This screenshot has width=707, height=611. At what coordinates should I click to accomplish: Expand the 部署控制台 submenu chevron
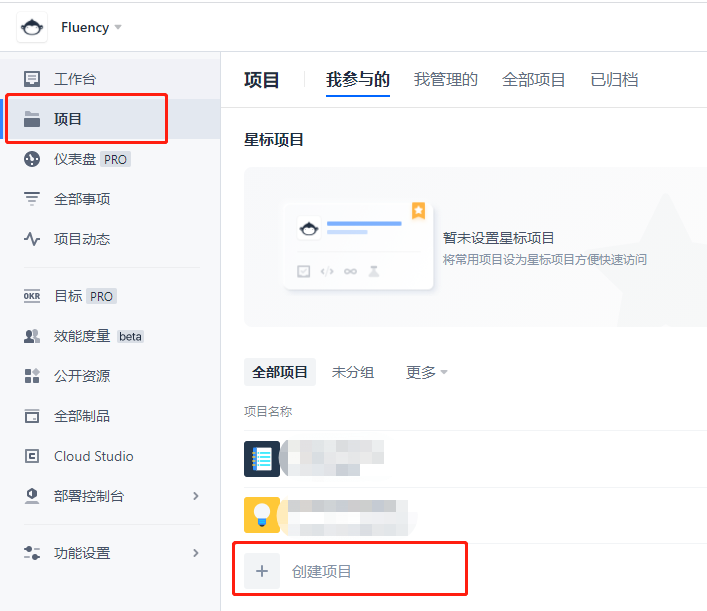click(196, 496)
